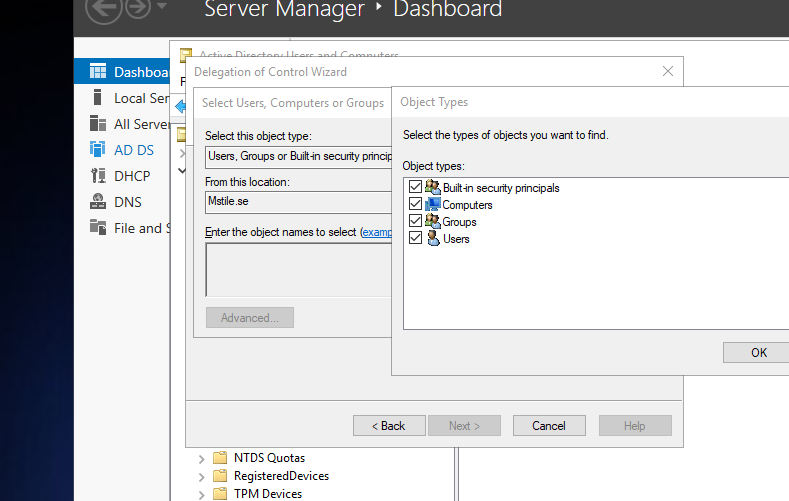Click the Select this object type field
This screenshot has width=789, height=501.
298,156
